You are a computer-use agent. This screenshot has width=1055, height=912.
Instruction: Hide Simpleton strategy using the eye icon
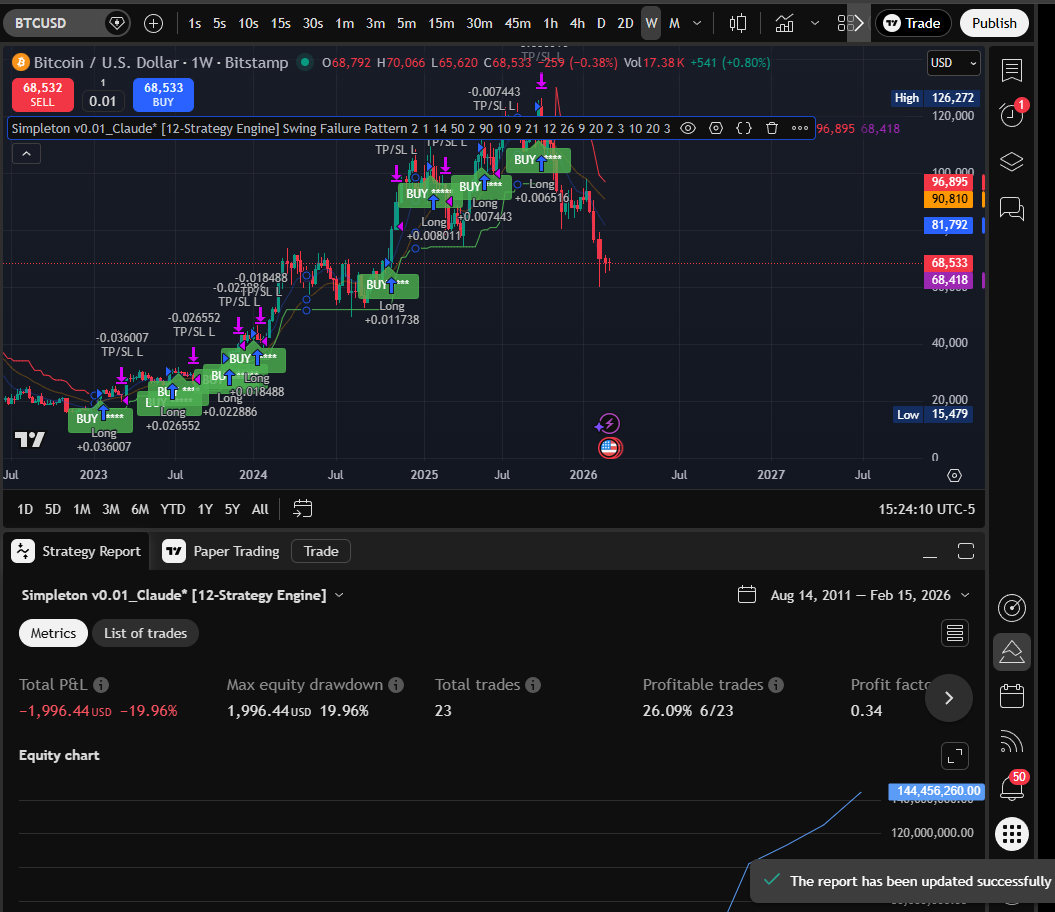pyautogui.click(x=687, y=128)
